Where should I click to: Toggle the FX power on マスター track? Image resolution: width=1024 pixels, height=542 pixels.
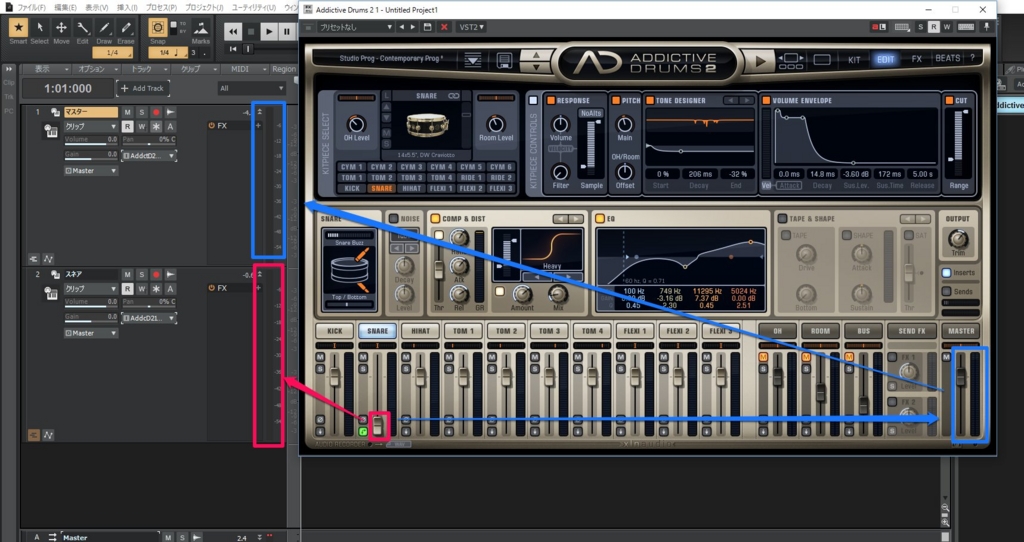tap(212, 125)
